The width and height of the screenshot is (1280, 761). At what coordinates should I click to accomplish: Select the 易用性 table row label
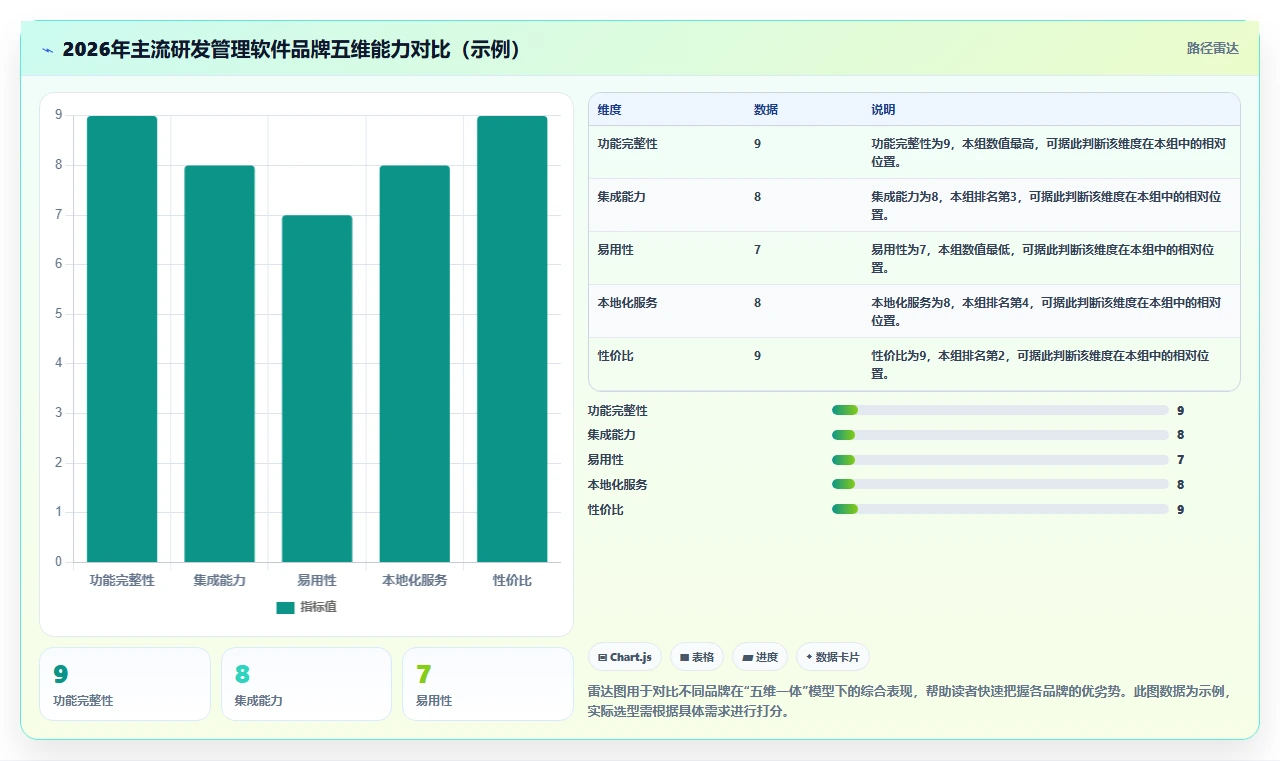coord(616,250)
